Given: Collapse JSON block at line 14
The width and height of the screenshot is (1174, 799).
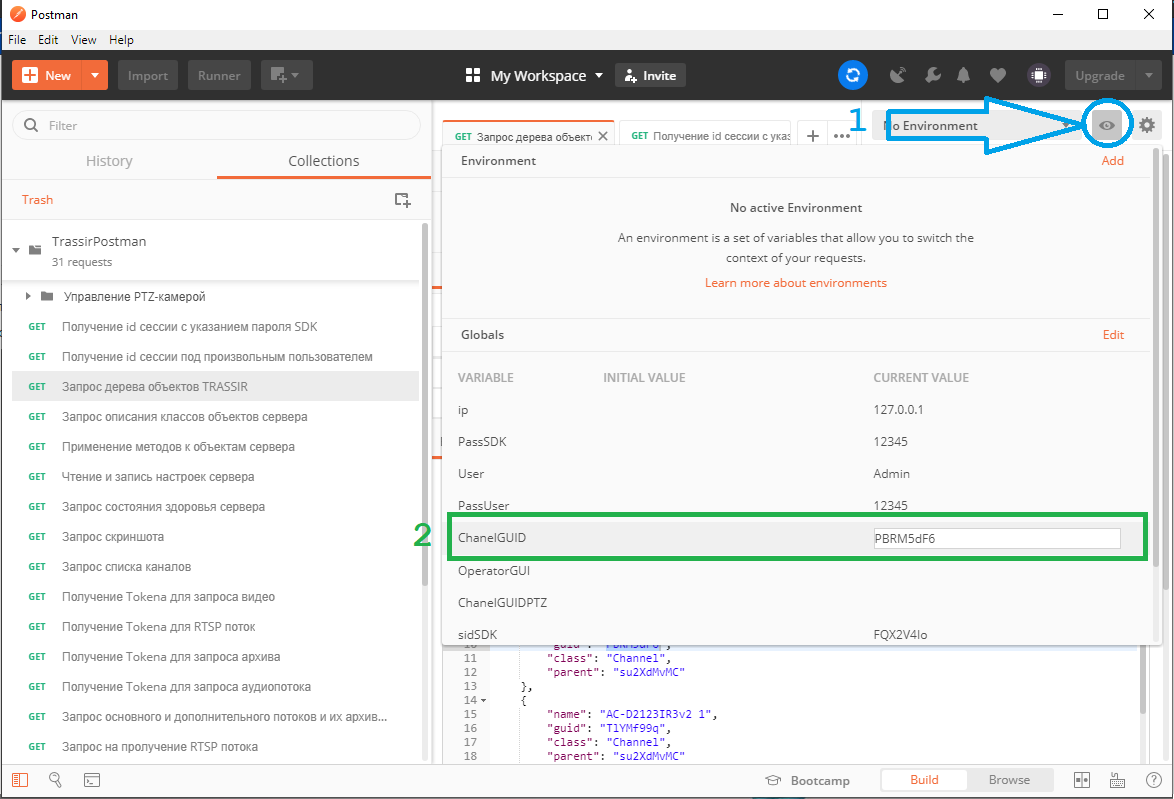Looking at the screenshot, I should pyautogui.click(x=483, y=700).
